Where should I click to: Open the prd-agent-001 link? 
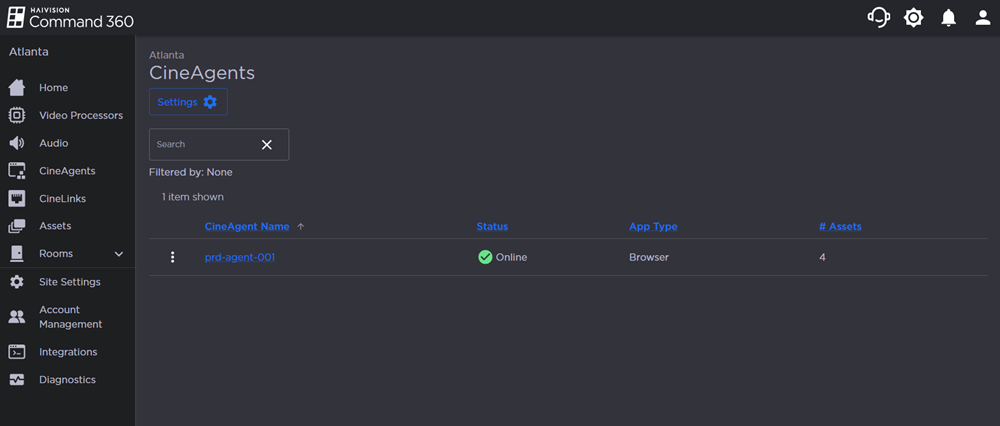(x=240, y=257)
